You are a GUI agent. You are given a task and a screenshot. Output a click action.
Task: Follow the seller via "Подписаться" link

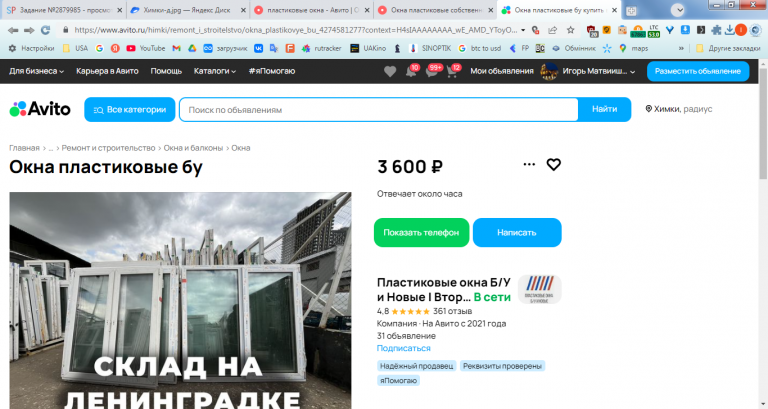coord(404,348)
